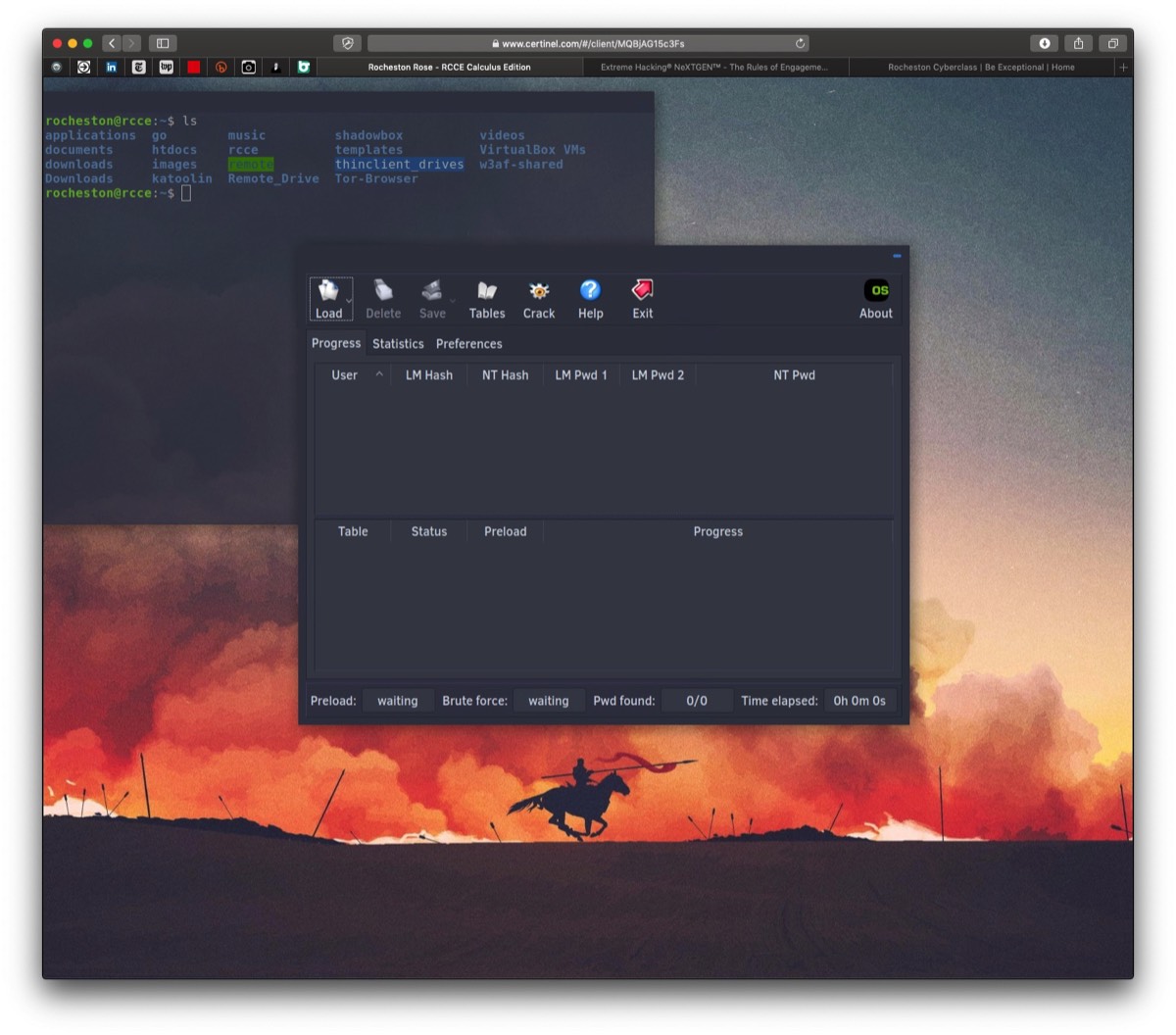Click the Share icon in Safari toolbar
The image size is (1176, 1035).
1078,43
